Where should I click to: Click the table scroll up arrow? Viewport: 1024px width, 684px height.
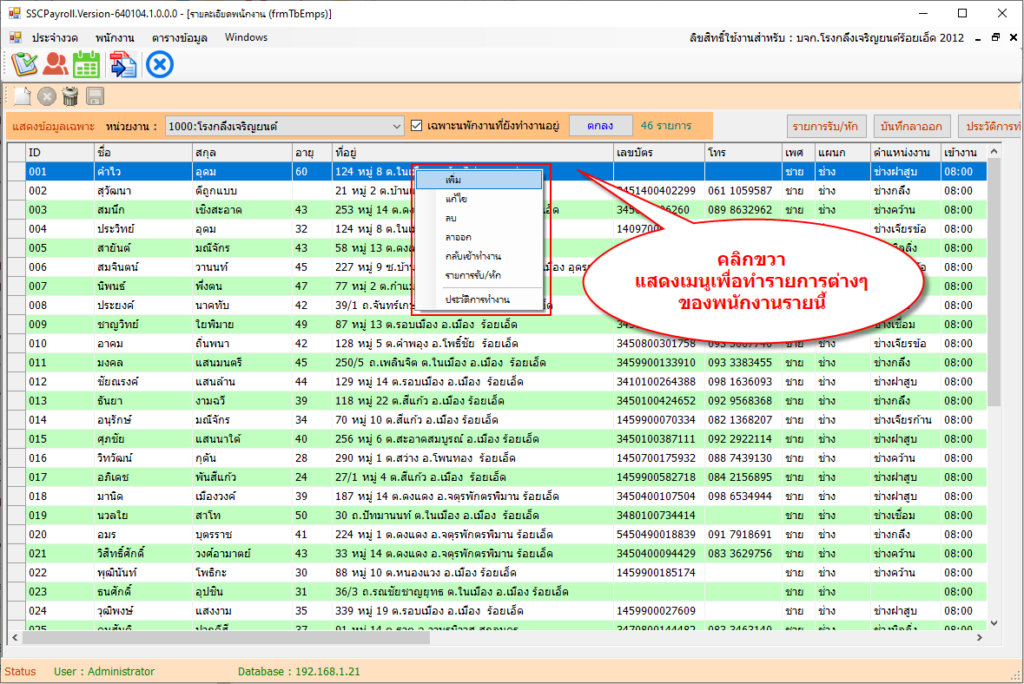click(x=994, y=152)
